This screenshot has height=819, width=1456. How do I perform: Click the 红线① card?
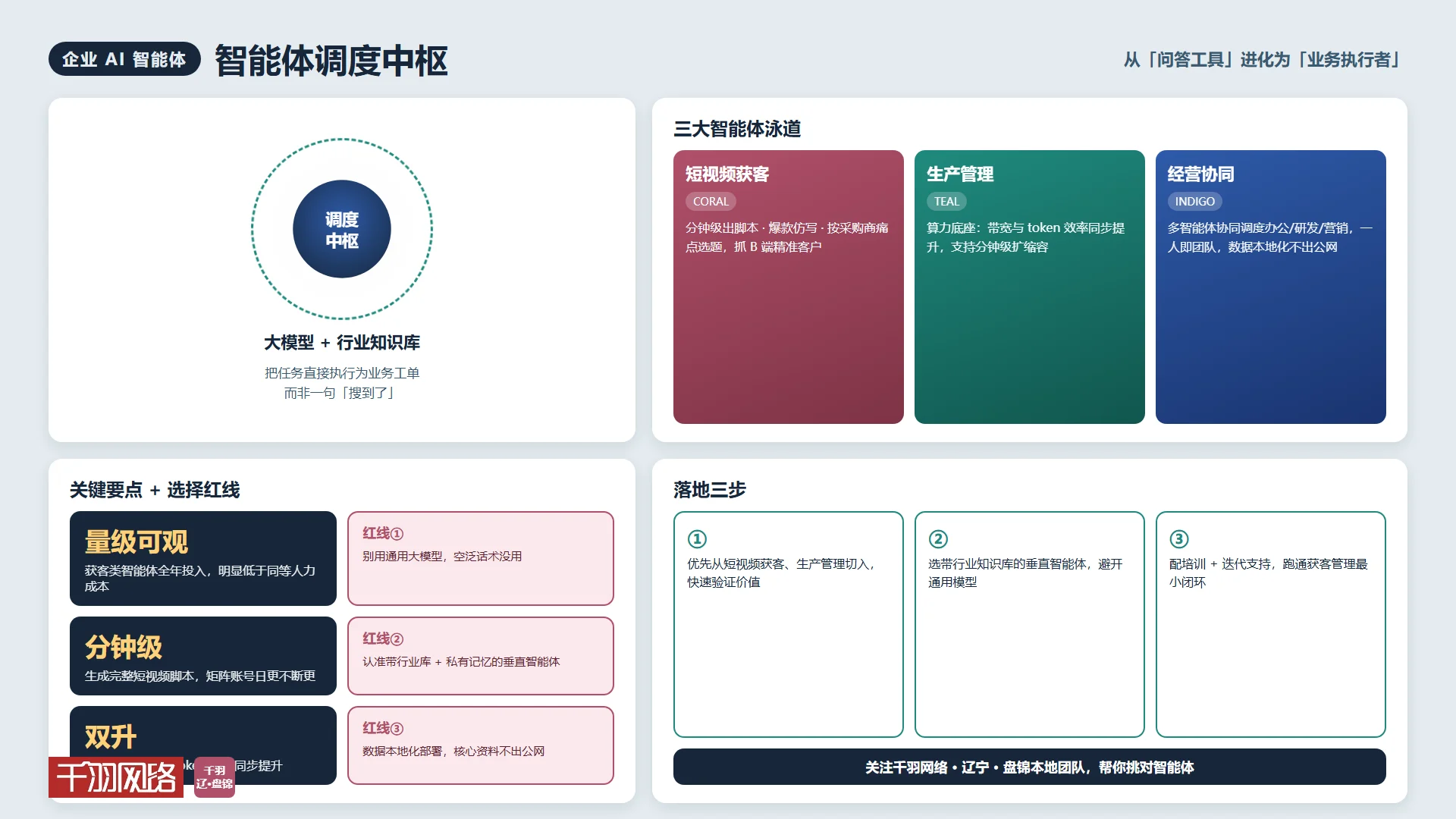point(481,558)
